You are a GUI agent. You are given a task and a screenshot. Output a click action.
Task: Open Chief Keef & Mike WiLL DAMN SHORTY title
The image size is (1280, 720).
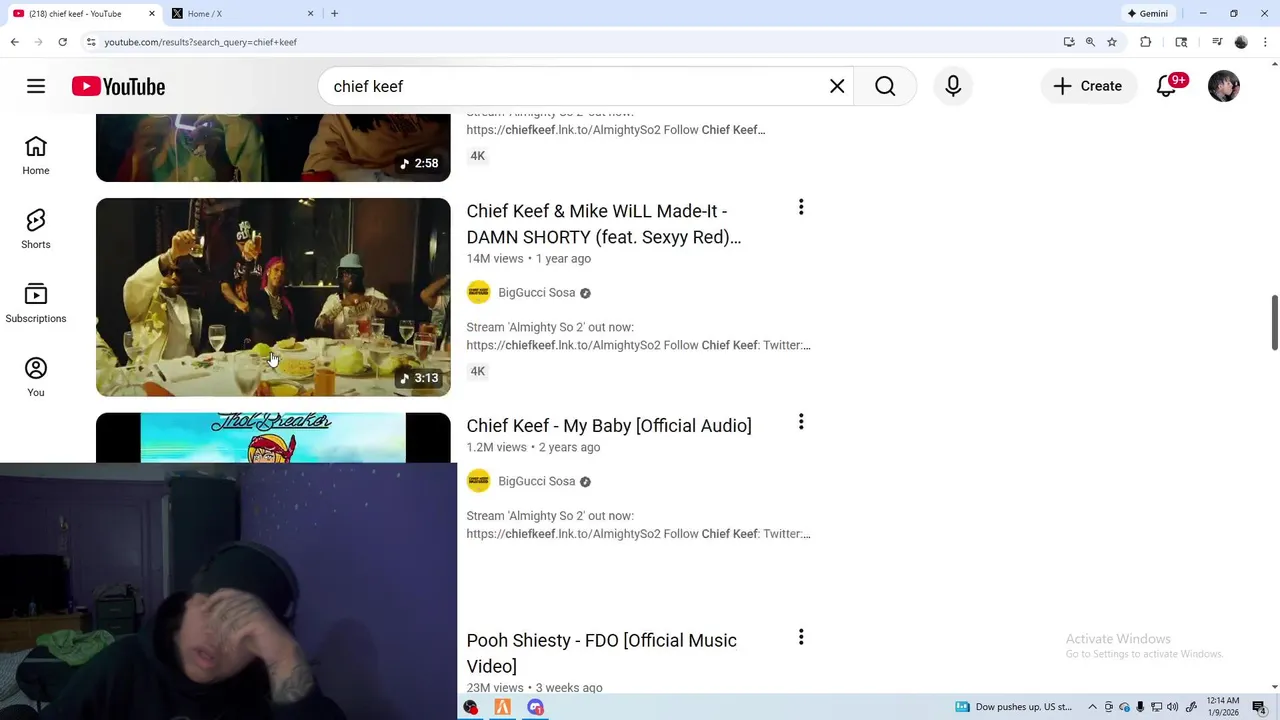(x=604, y=224)
